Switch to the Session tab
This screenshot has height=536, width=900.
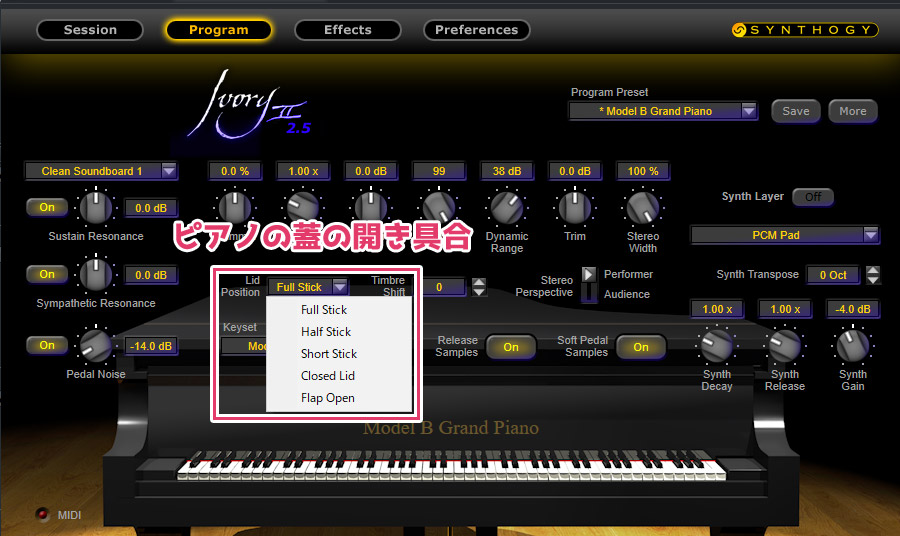tap(90, 30)
